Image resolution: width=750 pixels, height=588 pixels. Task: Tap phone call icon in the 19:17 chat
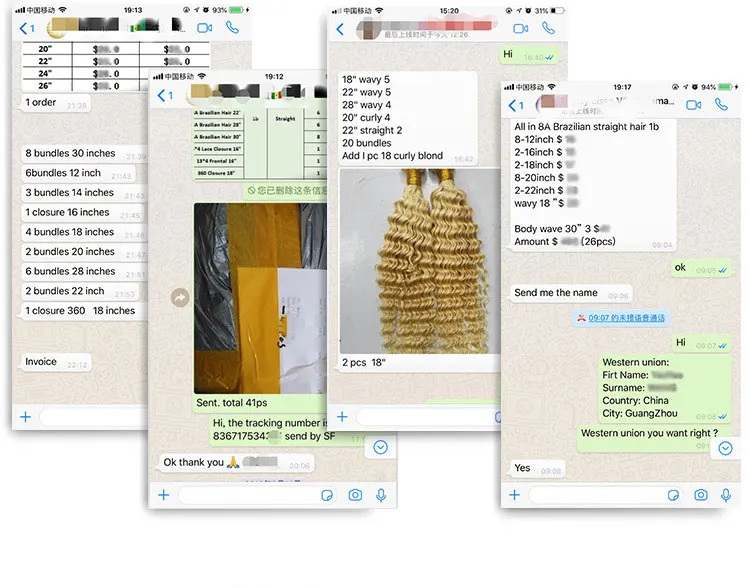tap(721, 105)
